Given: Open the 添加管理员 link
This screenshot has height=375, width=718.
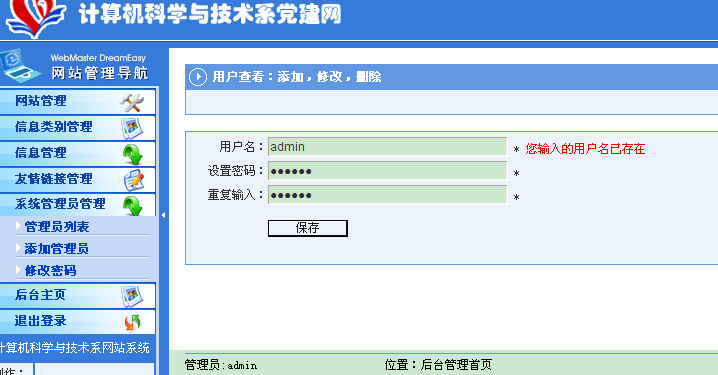Looking at the screenshot, I should tap(56, 249).
